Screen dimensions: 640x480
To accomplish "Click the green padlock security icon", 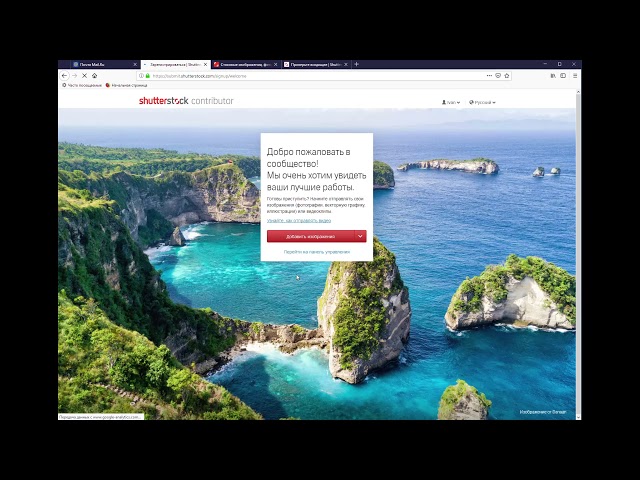I will [148, 76].
